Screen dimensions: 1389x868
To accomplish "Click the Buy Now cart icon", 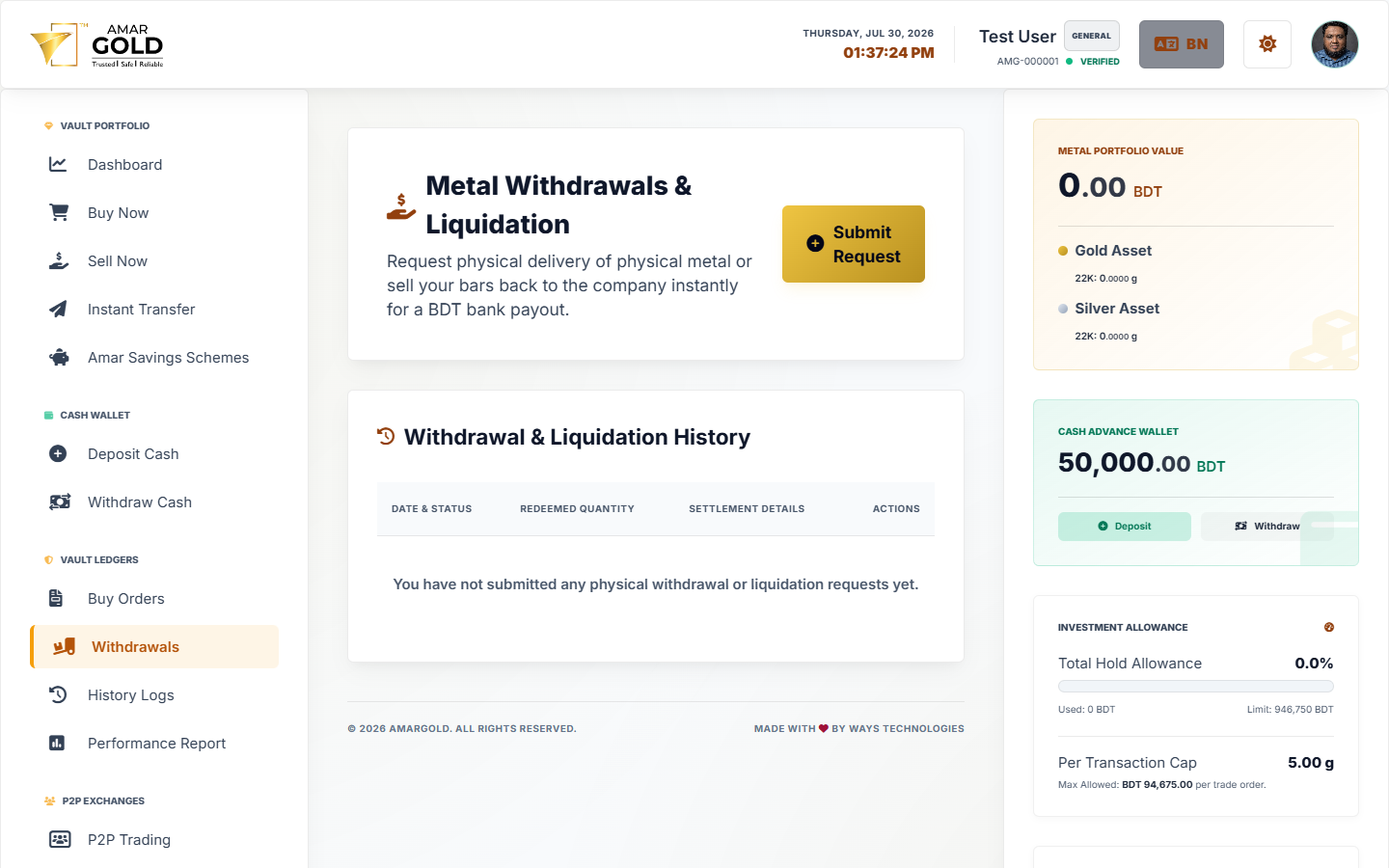I will coord(59,213).
